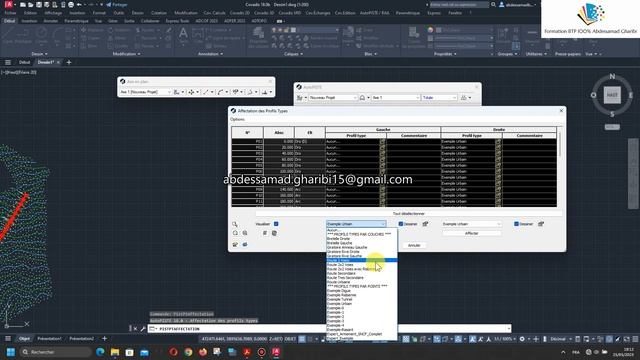Click the zoom window icon in the dialog's second row
The width and height of the screenshot is (640, 360).
(x=245, y=233)
